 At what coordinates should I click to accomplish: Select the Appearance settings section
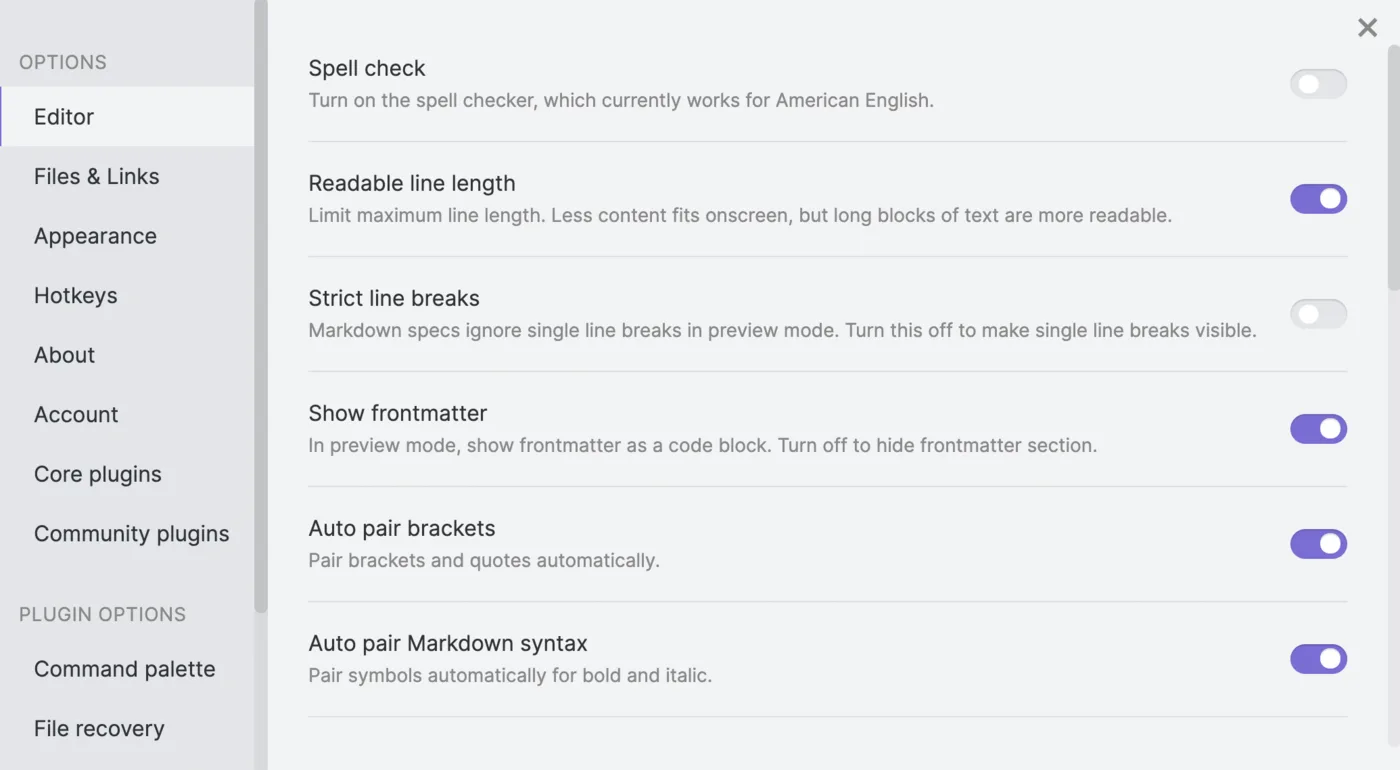pyautogui.click(x=95, y=236)
